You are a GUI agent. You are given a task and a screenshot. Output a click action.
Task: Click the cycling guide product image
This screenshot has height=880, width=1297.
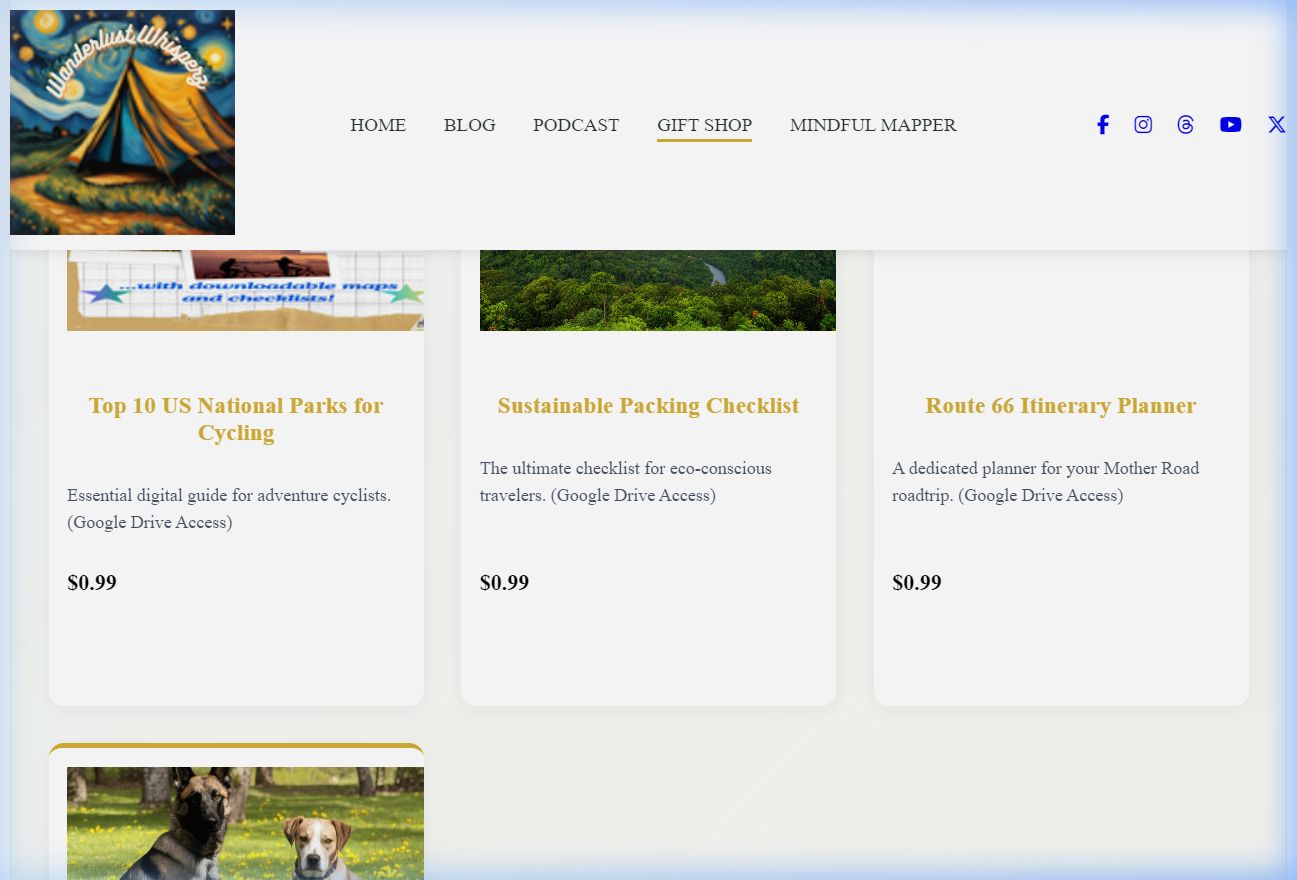[x=245, y=290]
